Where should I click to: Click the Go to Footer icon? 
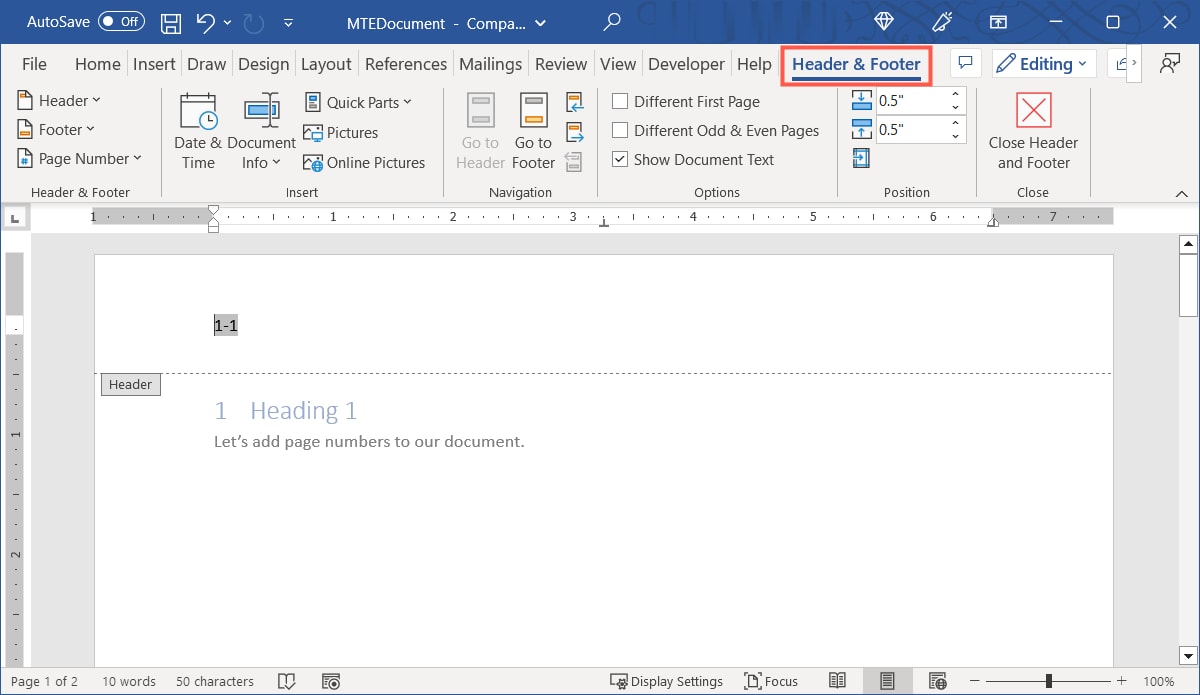(532, 131)
